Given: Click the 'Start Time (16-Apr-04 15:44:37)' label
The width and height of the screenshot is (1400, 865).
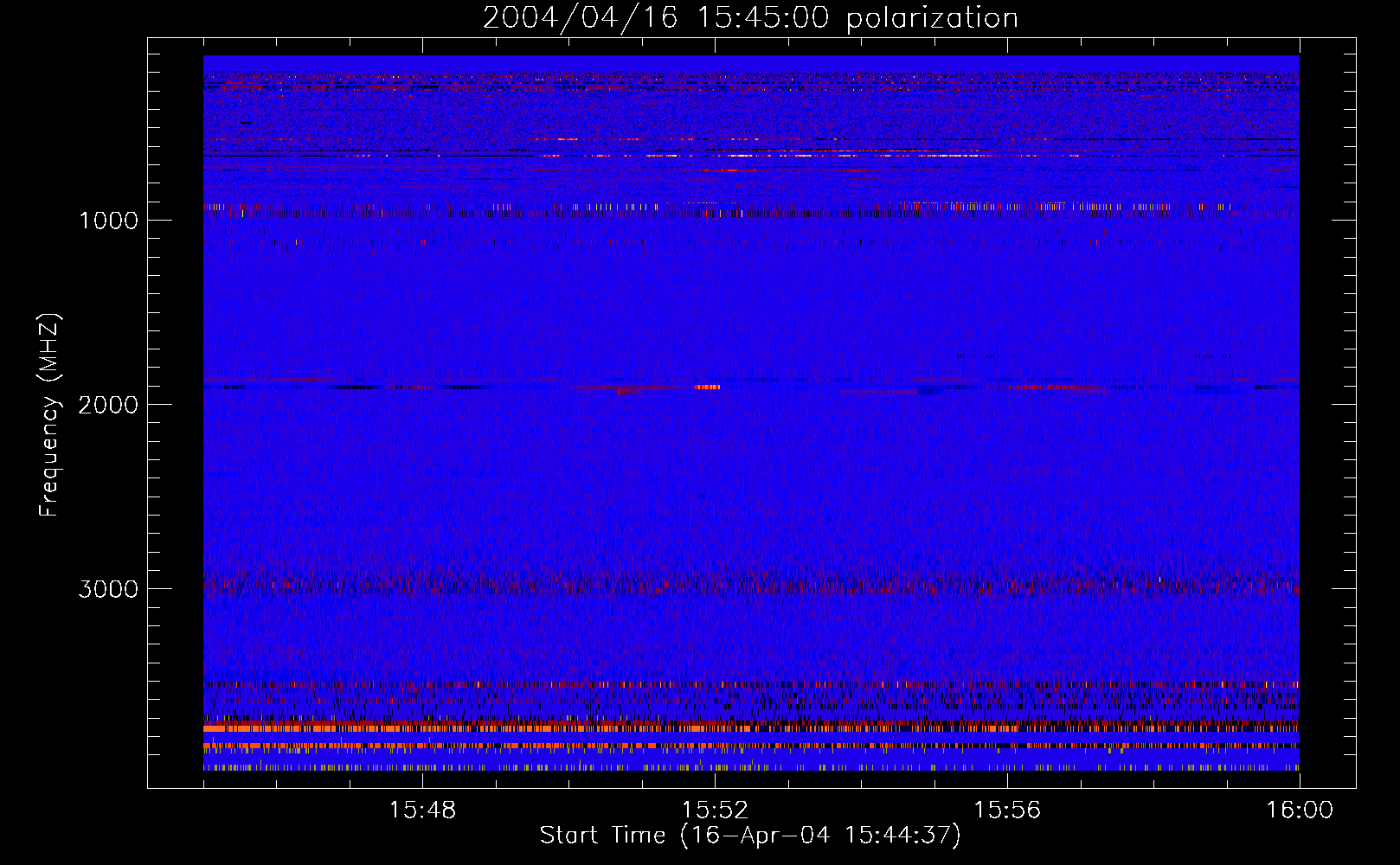Looking at the screenshot, I should coord(750,836).
